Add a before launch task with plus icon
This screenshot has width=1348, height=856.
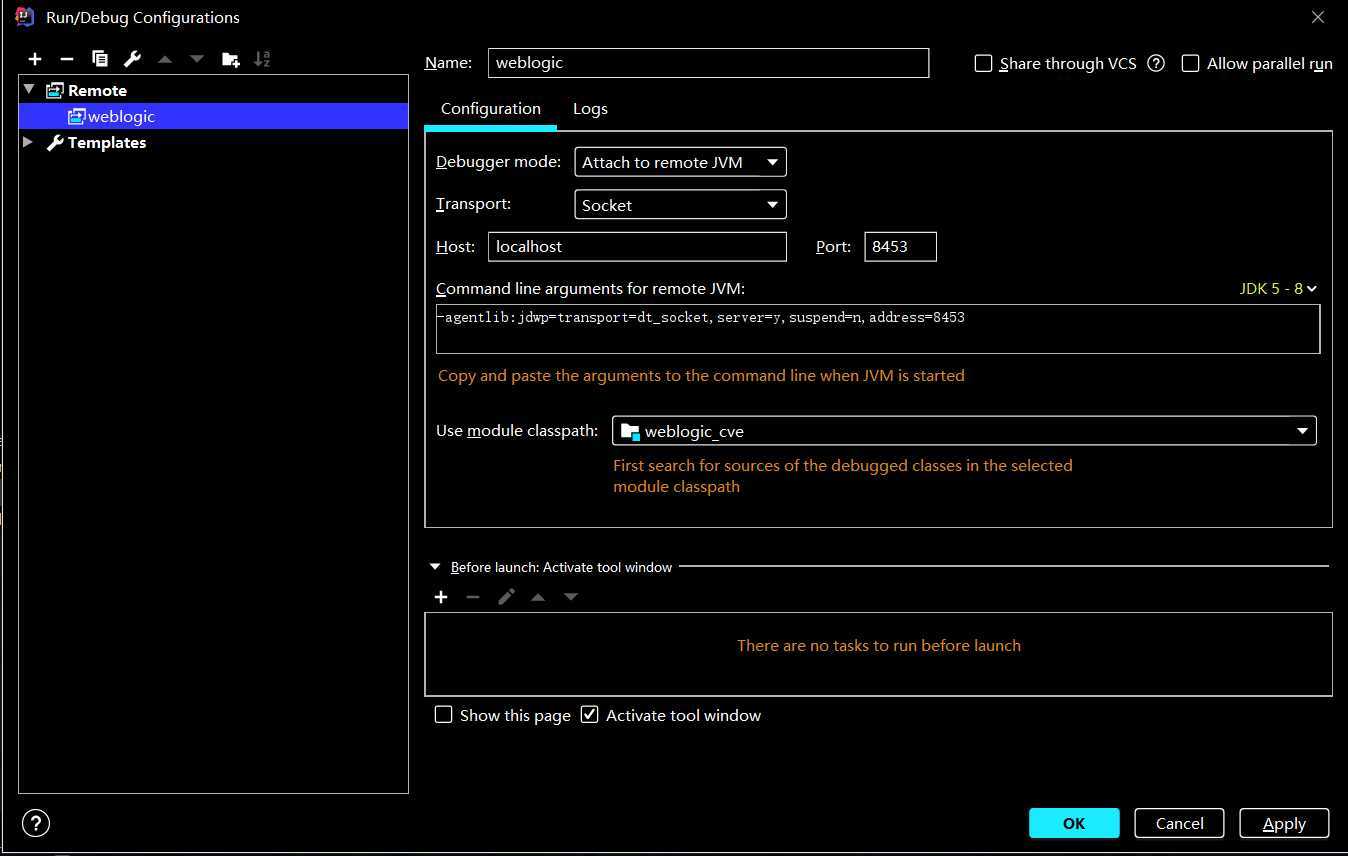(x=441, y=597)
